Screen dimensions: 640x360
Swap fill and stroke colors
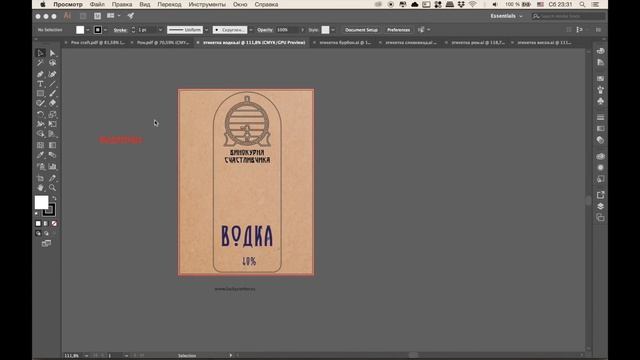coord(54,198)
